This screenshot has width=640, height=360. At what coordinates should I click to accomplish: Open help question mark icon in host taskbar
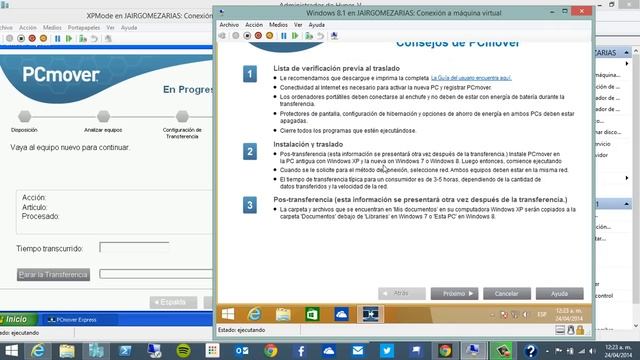(530, 351)
